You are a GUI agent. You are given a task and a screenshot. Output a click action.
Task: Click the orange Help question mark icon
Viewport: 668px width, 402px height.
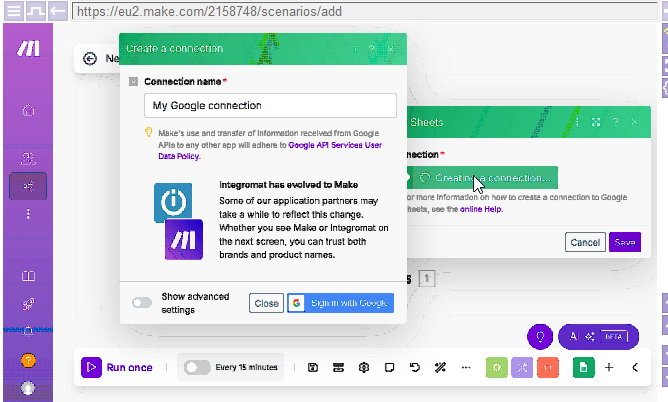tap(28, 360)
